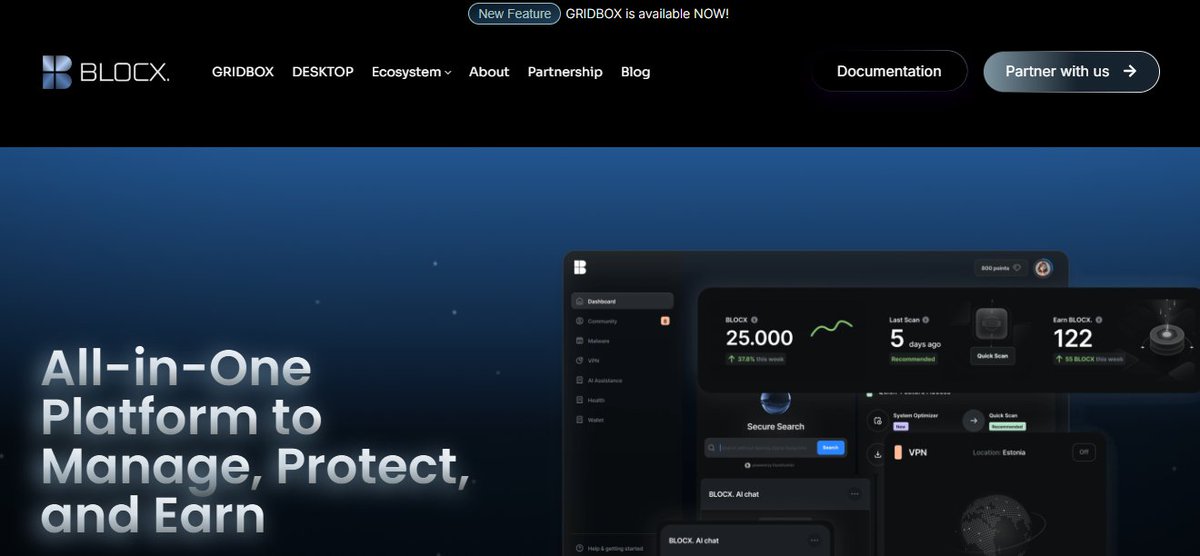Toggle the VPN Off switch
The width and height of the screenshot is (1200, 556).
tap(1083, 452)
